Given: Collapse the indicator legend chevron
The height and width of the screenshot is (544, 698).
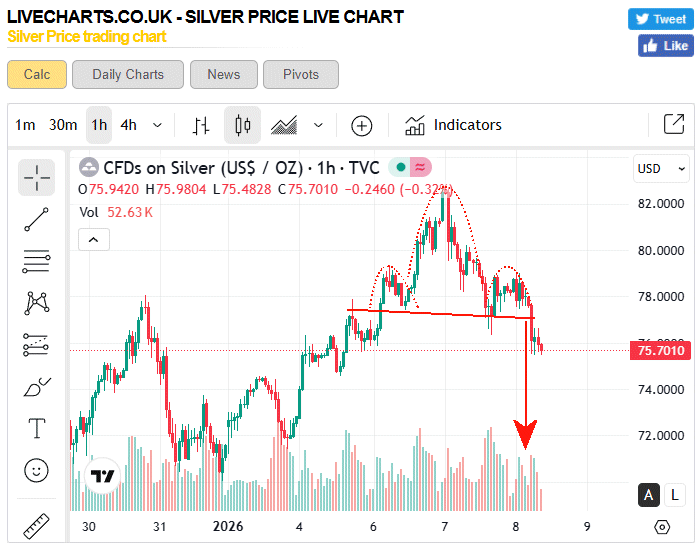Looking at the screenshot, I should tap(94, 239).
